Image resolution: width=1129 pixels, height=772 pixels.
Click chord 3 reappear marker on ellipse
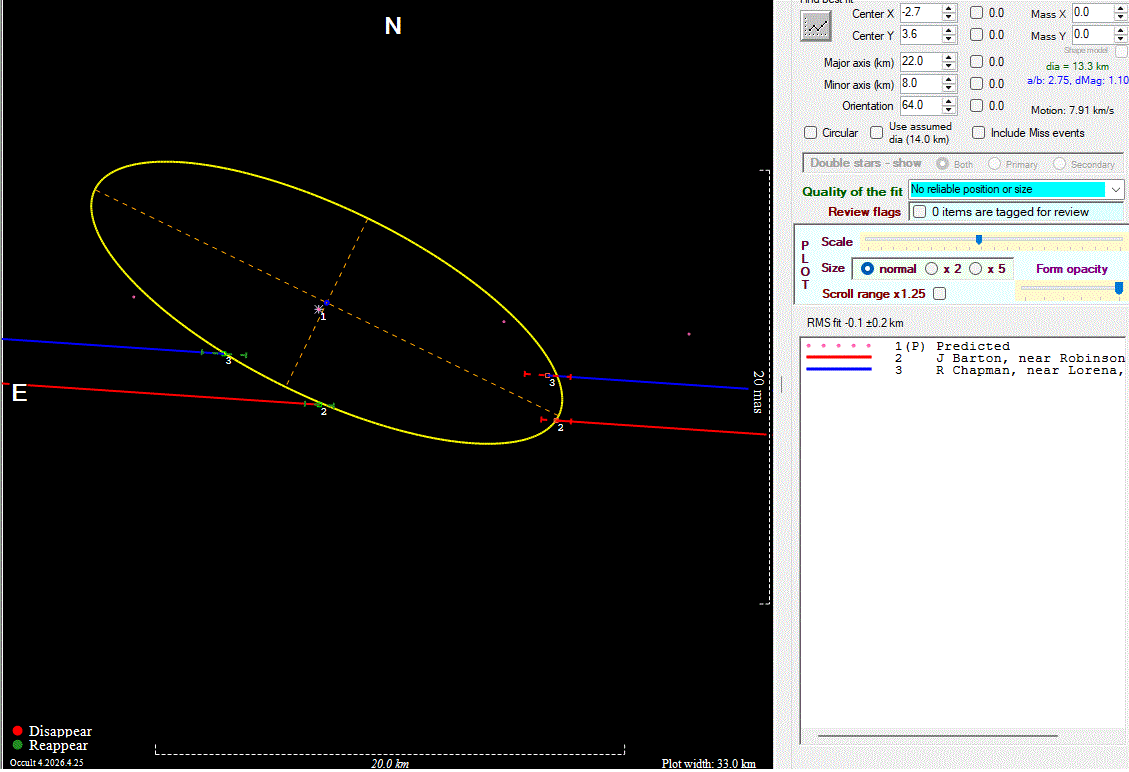point(224,354)
